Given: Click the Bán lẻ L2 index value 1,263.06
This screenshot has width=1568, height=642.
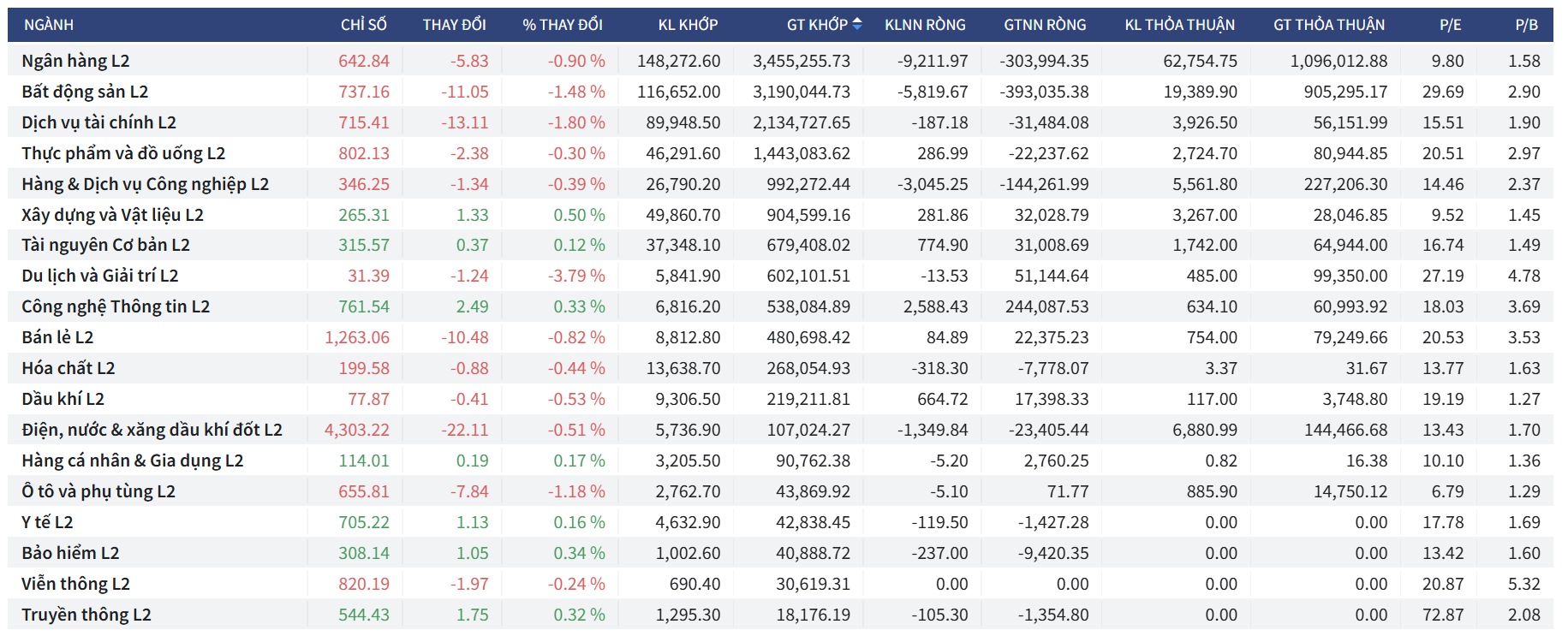Looking at the screenshot, I should point(357,337).
